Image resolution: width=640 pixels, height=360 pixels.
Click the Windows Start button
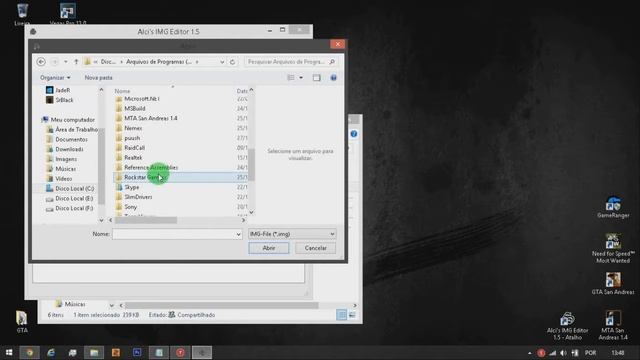9,352
